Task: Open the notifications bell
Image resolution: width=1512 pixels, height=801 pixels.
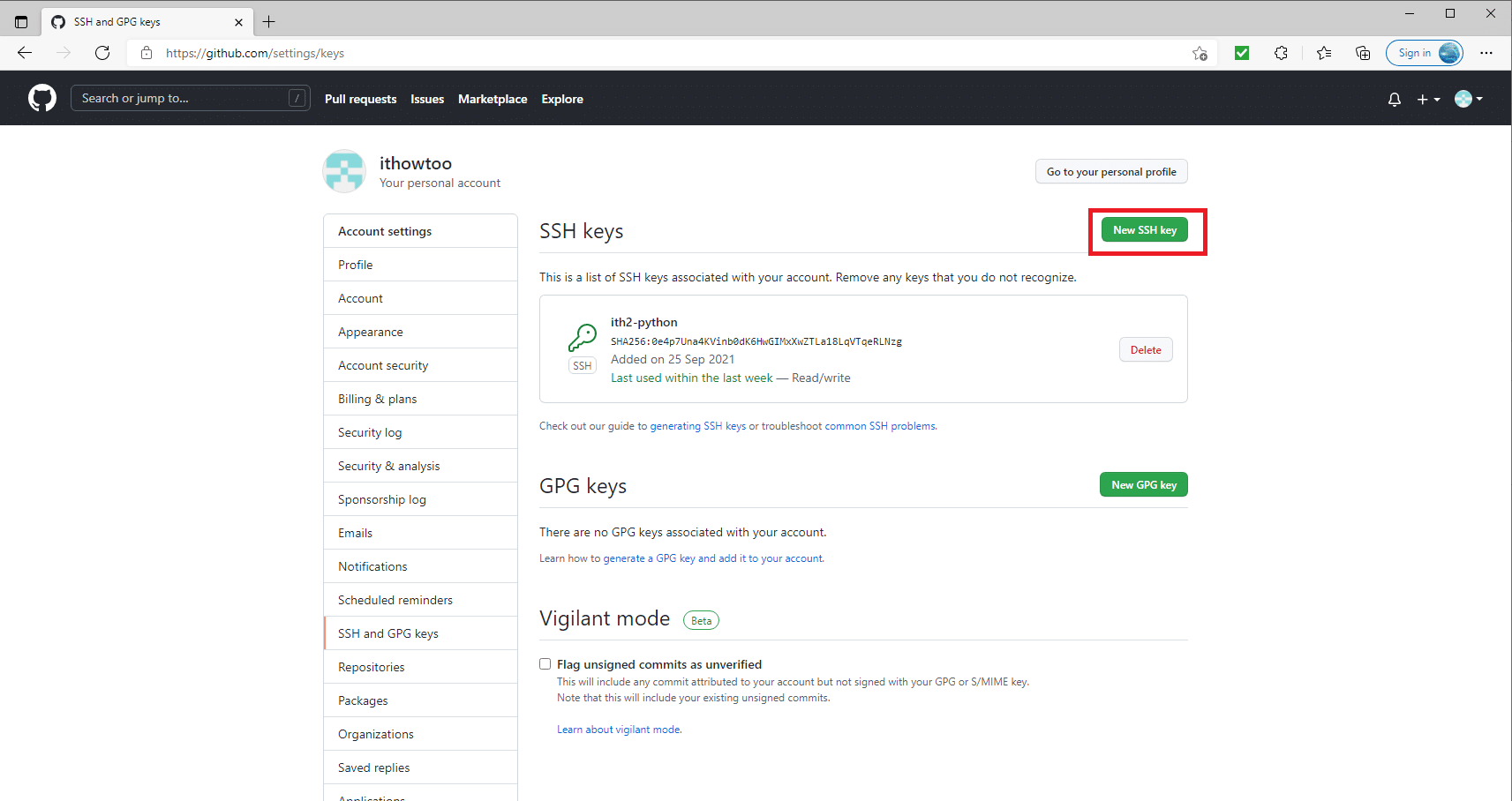Action: point(1394,99)
